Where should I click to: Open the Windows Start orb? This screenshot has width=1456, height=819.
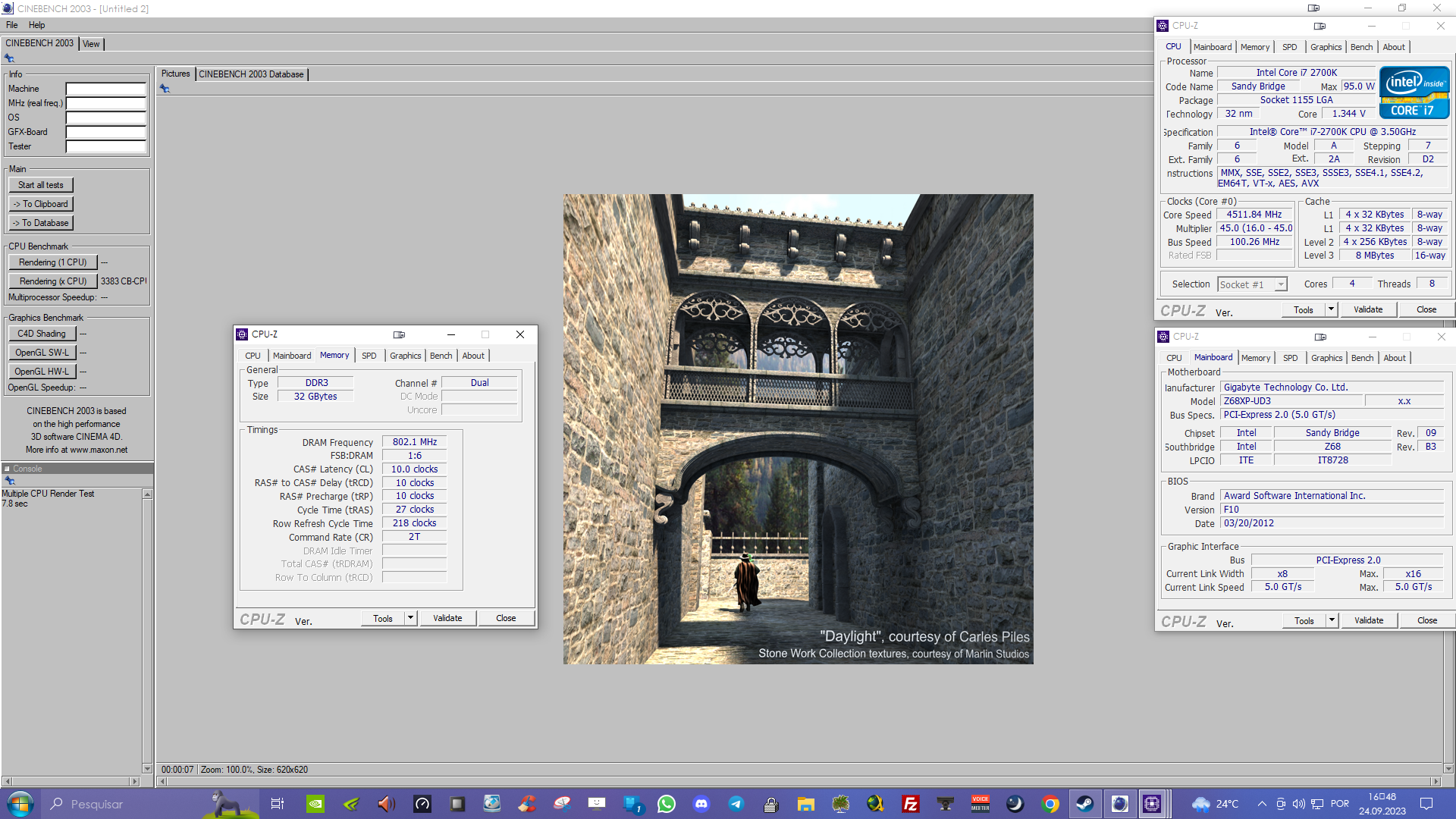click(20, 804)
